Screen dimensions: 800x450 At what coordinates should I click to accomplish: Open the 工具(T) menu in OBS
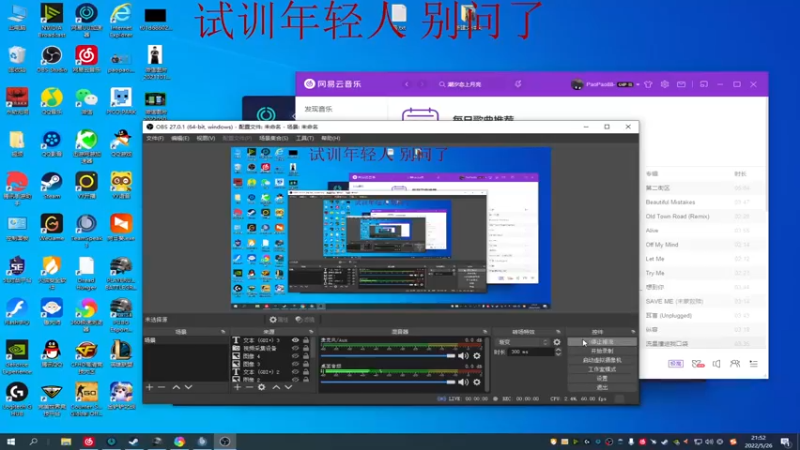click(x=305, y=138)
